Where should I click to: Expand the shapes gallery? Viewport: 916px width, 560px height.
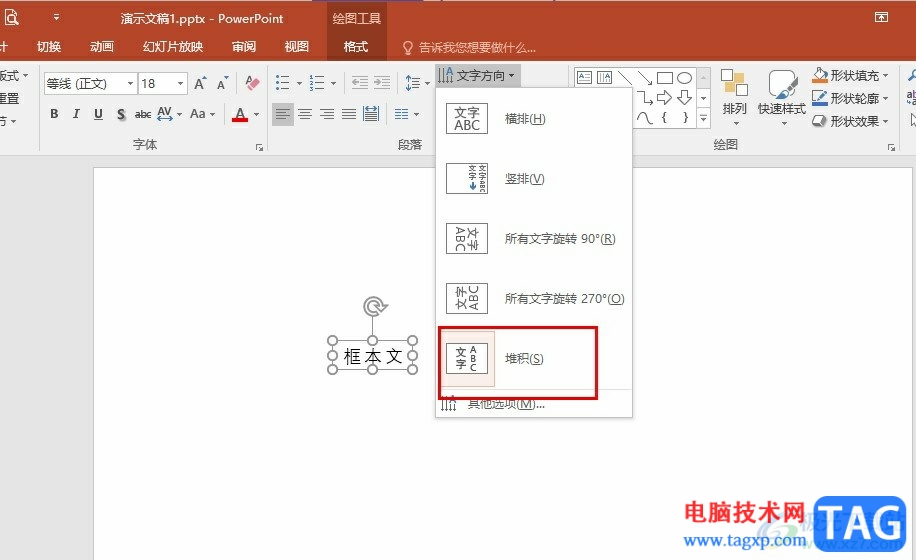pos(704,118)
